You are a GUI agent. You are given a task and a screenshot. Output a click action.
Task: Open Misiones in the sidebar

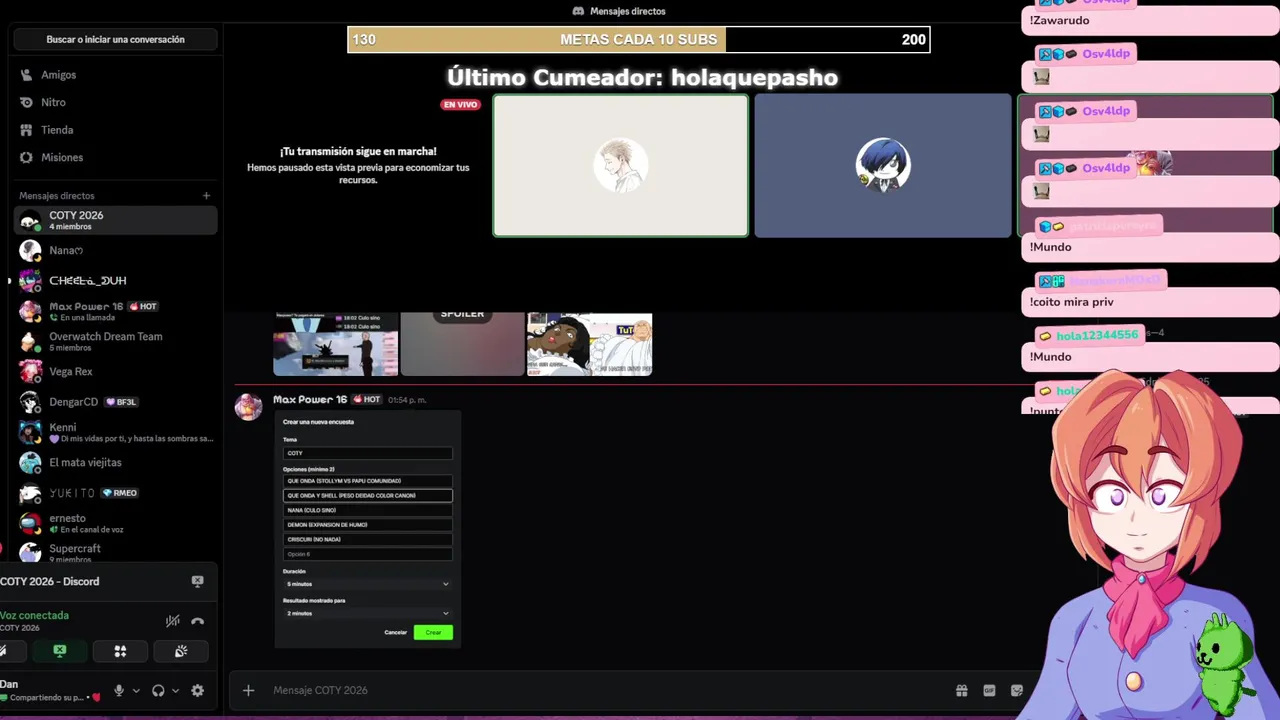[x=115, y=157]
